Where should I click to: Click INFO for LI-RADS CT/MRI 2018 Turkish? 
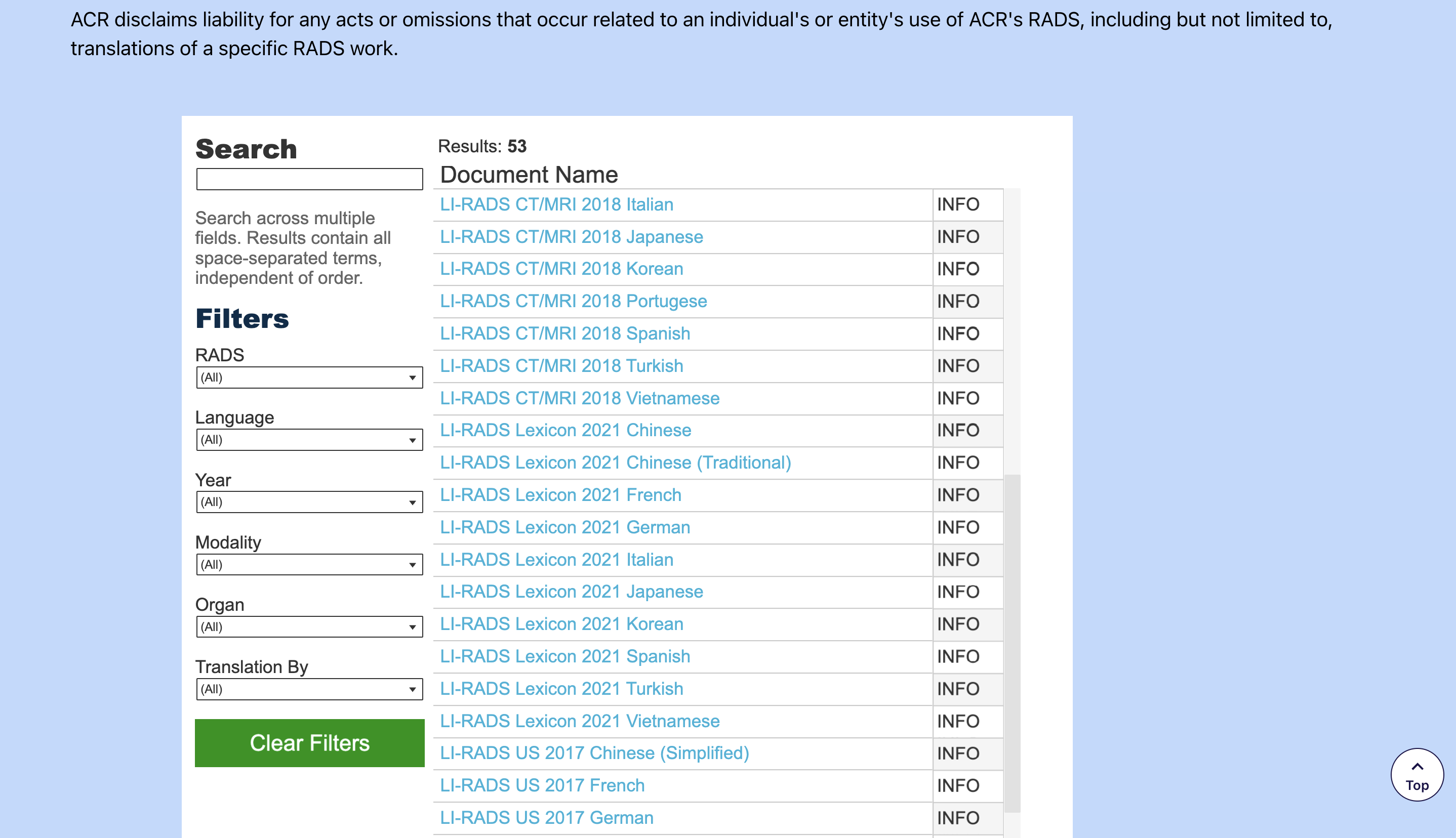tap(958, 366)
